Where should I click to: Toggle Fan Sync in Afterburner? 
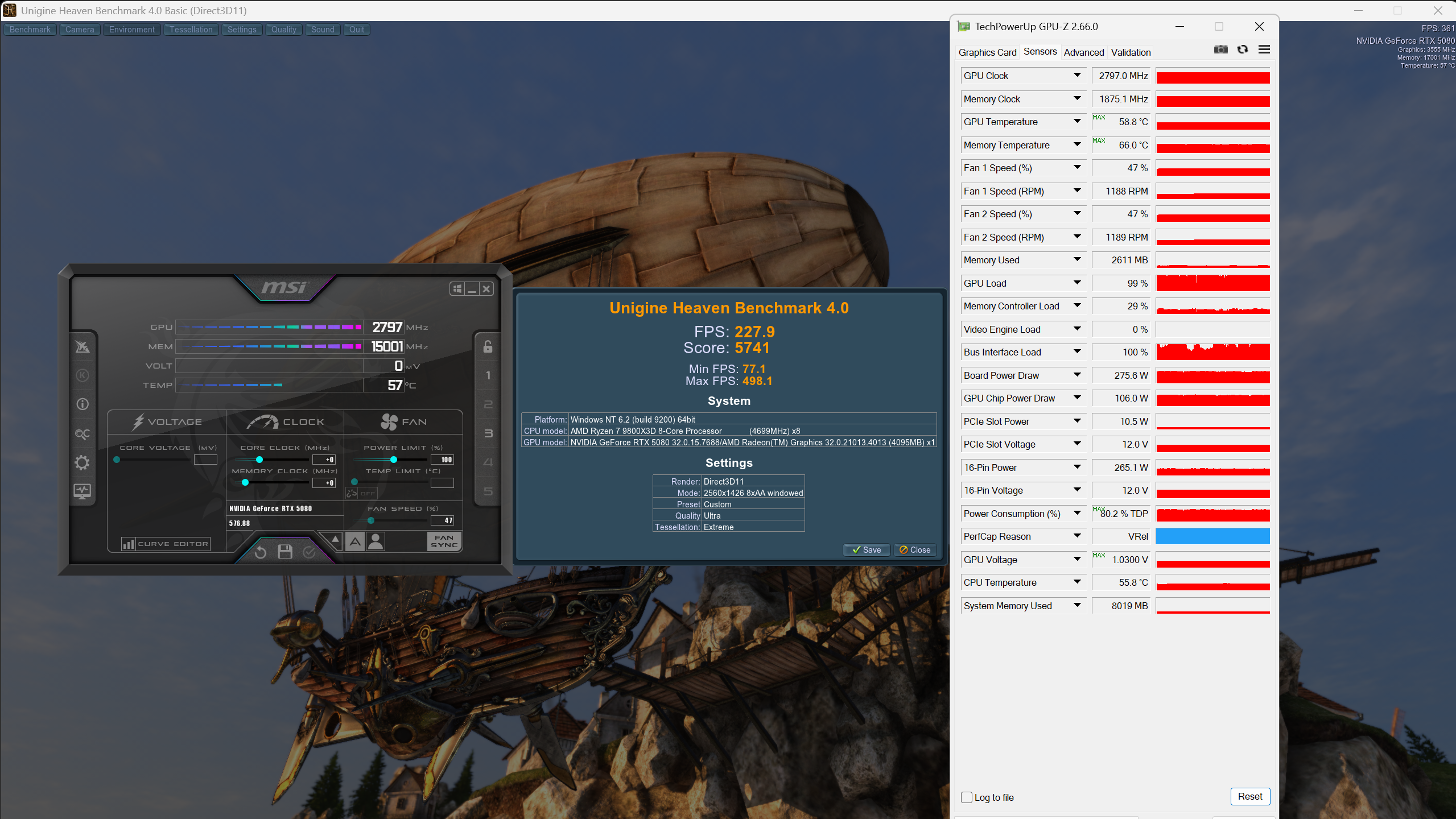(444, 541)
